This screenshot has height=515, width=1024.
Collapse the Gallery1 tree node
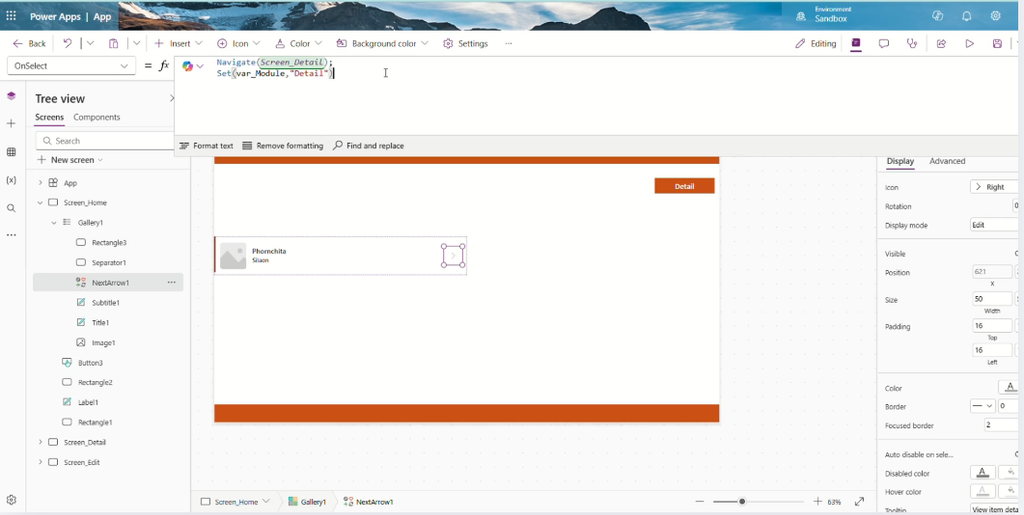[54, 223]
